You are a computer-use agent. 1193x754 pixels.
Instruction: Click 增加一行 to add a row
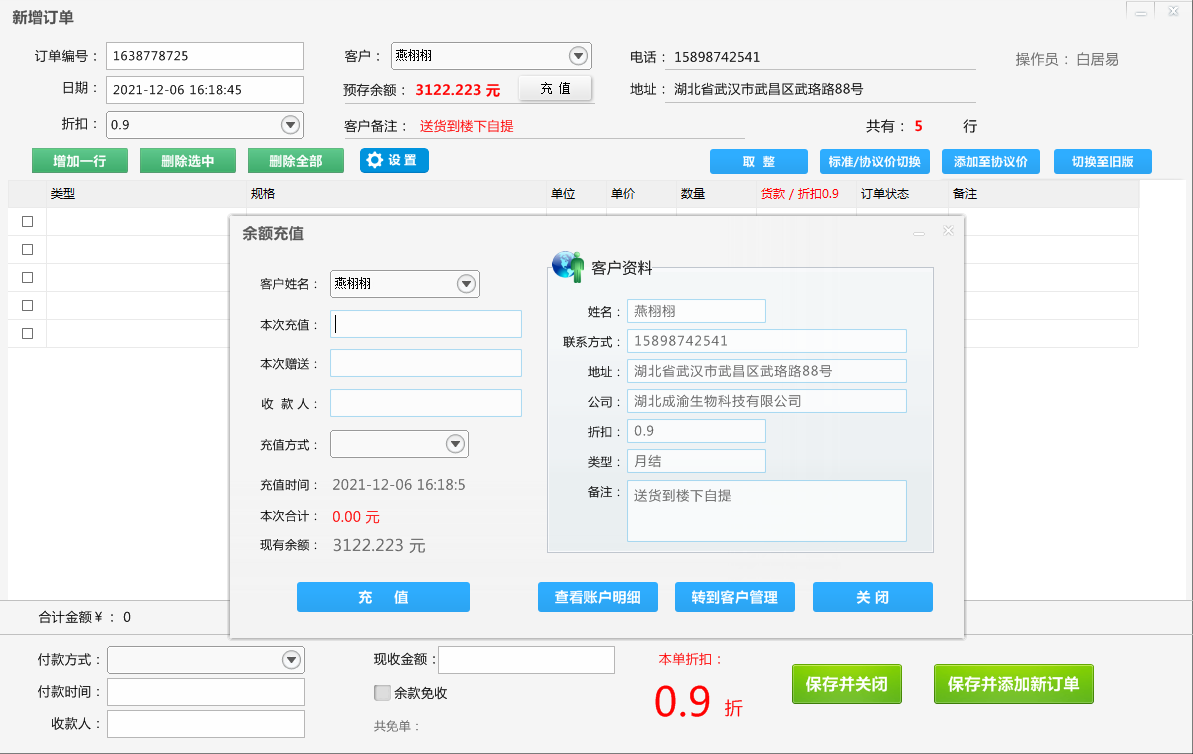click(x=79, y=161)
